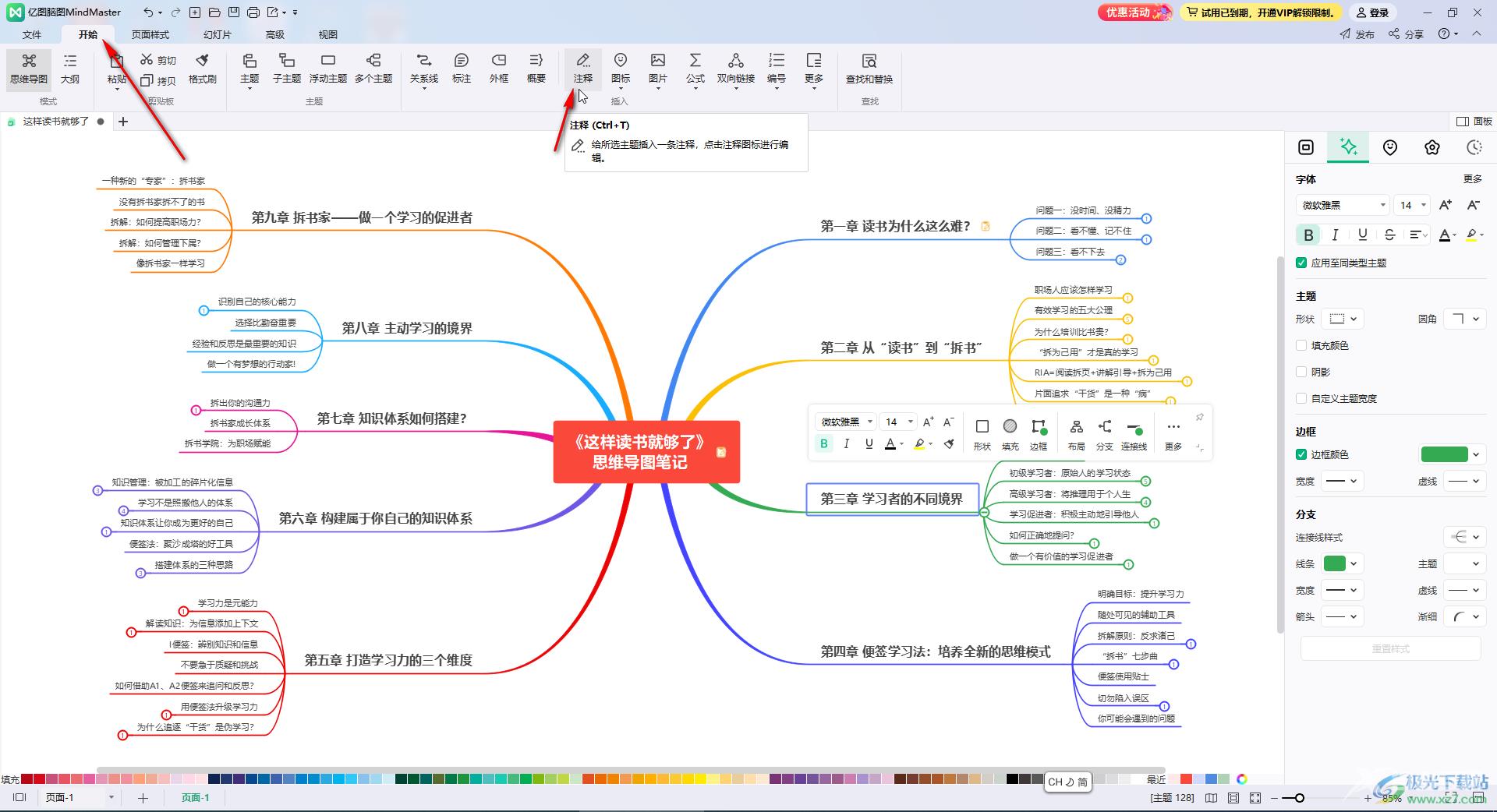
Task: Pick the green 线条 color swatch
Action: pos(1335,563)
